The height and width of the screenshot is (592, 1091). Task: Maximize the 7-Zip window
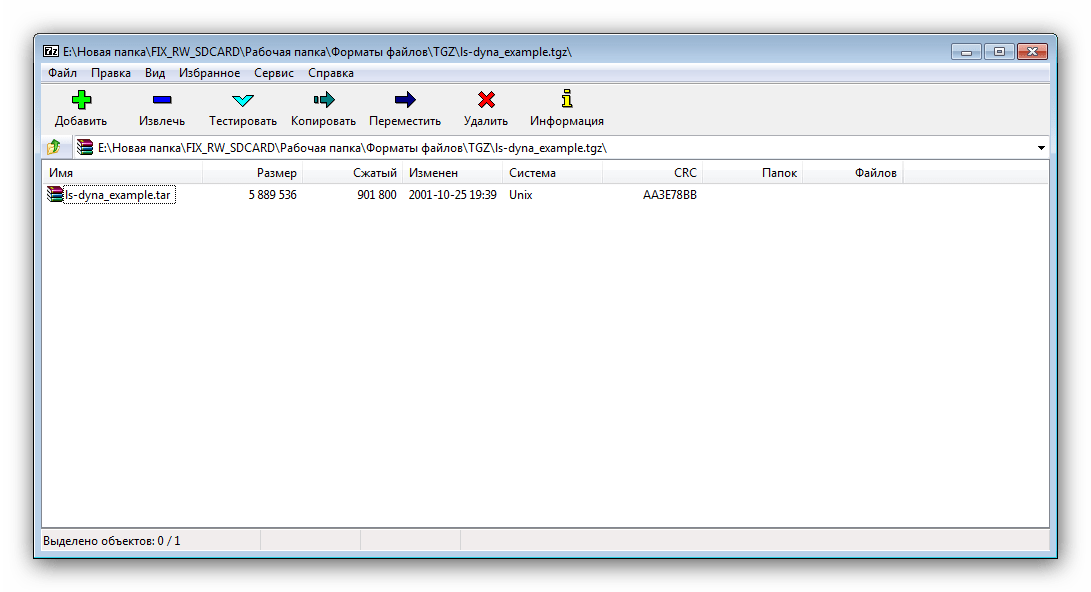tap(999, 51)
